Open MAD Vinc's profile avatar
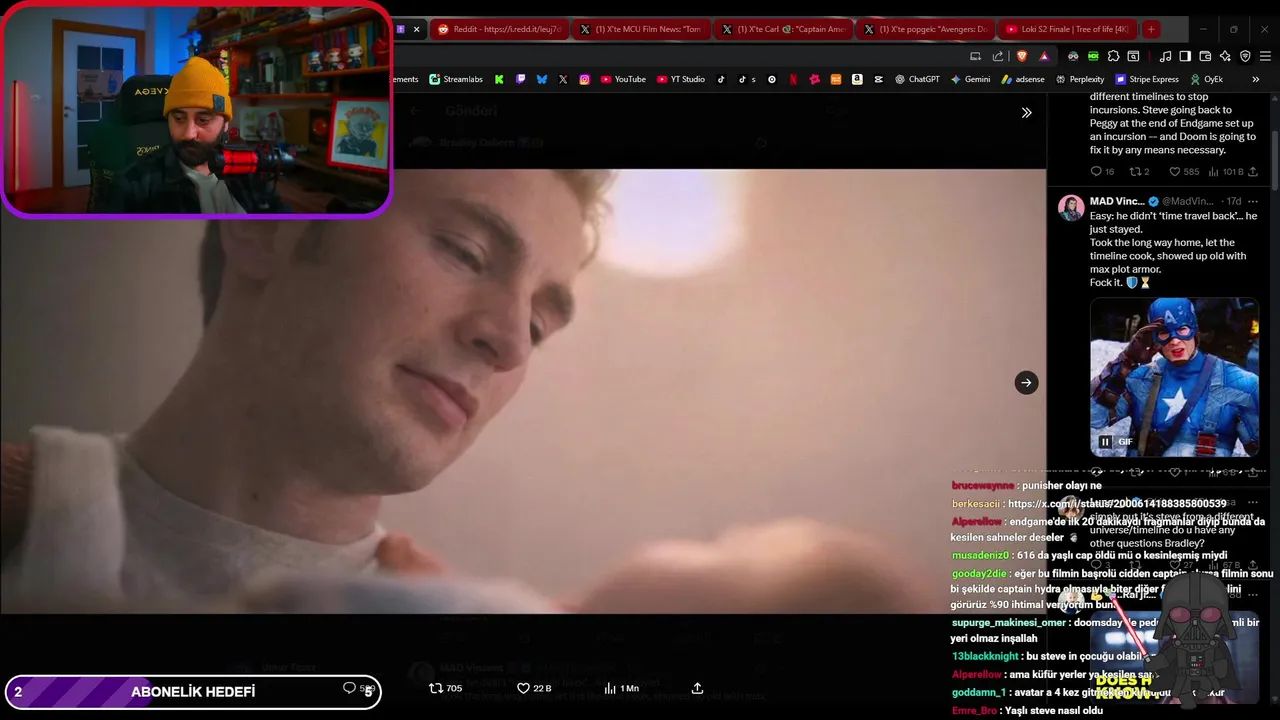The image size is (1280, 720). pyautogui.click(x=1071, y=208)
